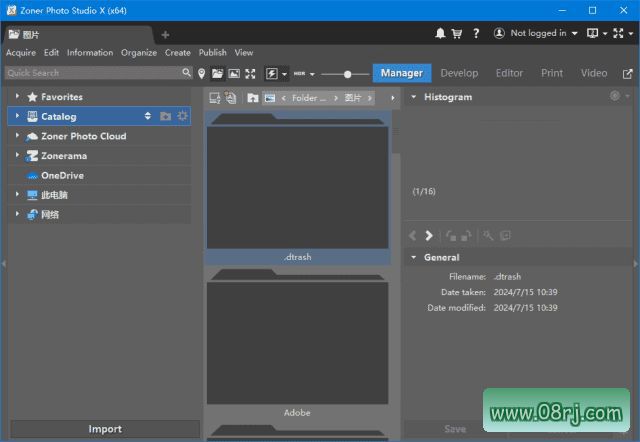
Task: Open the quick edit lightning dropdown arrow
Action: pos(284,74)
